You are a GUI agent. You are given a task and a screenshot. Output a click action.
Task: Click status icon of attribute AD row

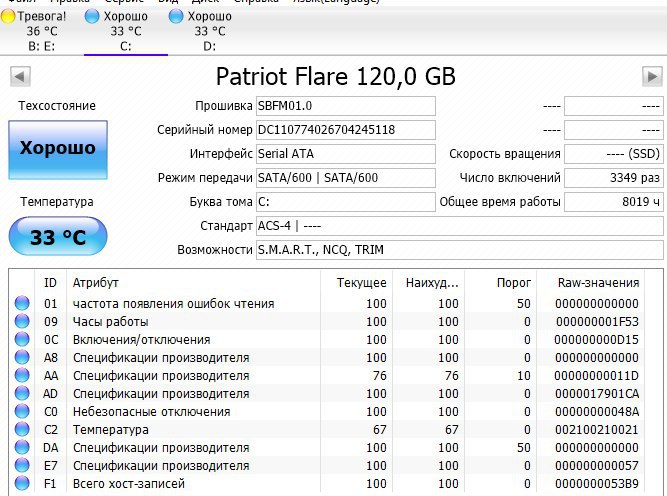pyautogui.click(x=22, y=393)
